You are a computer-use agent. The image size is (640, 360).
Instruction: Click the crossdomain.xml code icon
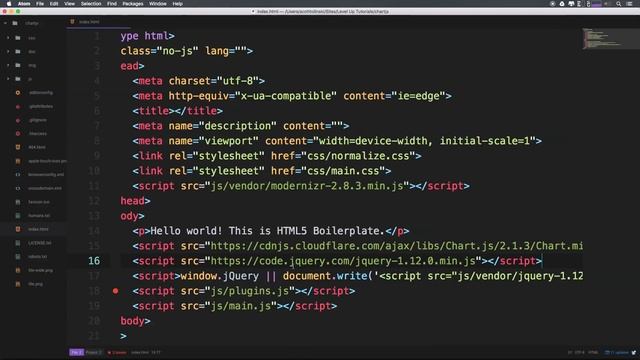click(18, 188)
